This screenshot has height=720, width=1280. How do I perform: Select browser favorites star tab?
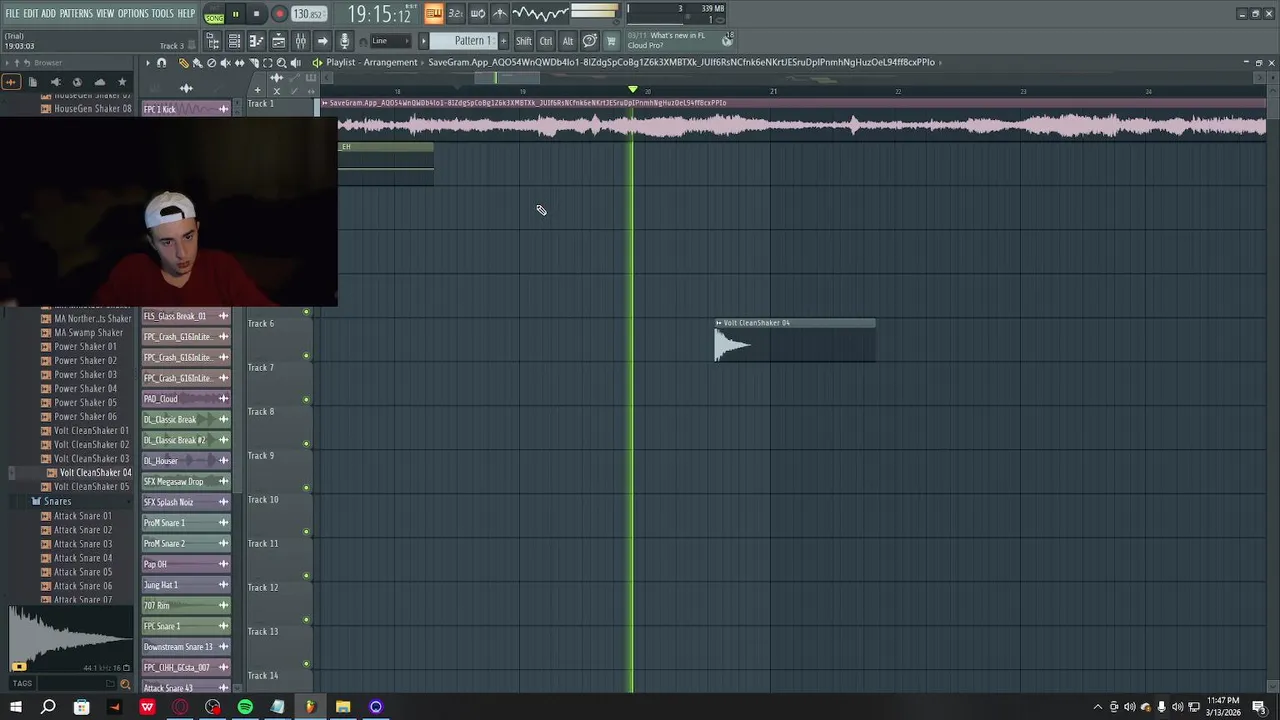click(x=122, y=82)
